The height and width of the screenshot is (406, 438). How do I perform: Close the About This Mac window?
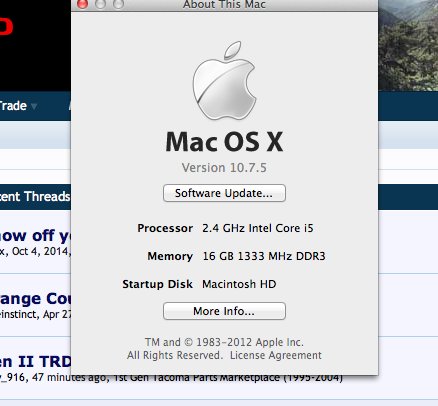click(82, 4)
